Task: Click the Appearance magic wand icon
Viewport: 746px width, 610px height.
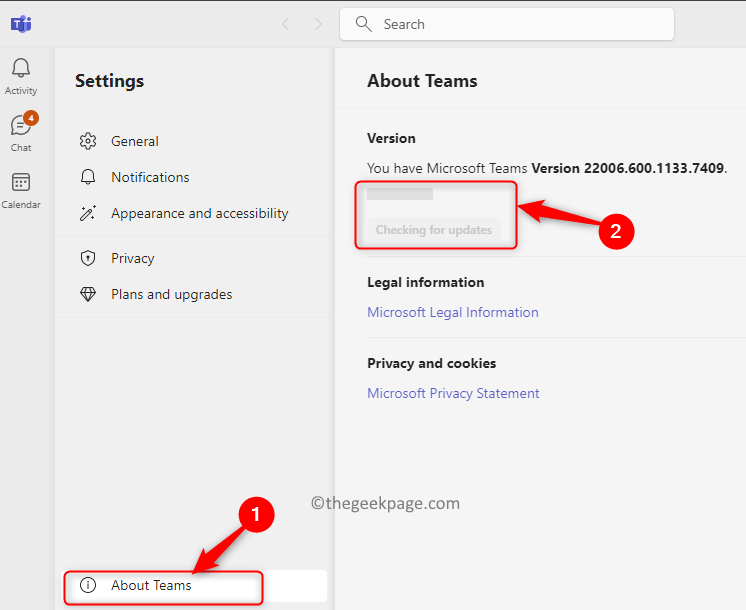Action: (x=88, y=213)
